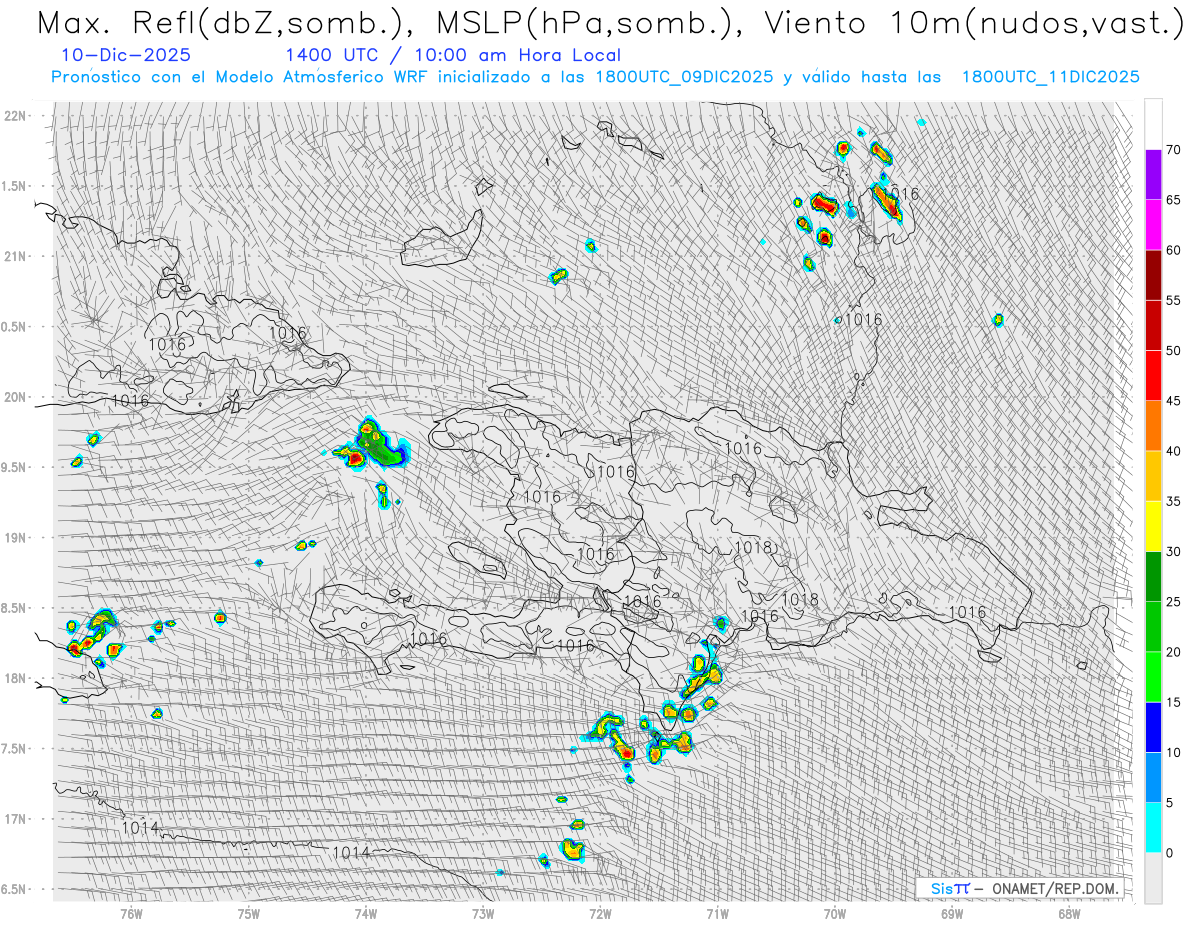Image resolution: width=1200 pixels, height=927 pixels.
Task: Click the '50' value on the color scale
Action: (1173, 351)
